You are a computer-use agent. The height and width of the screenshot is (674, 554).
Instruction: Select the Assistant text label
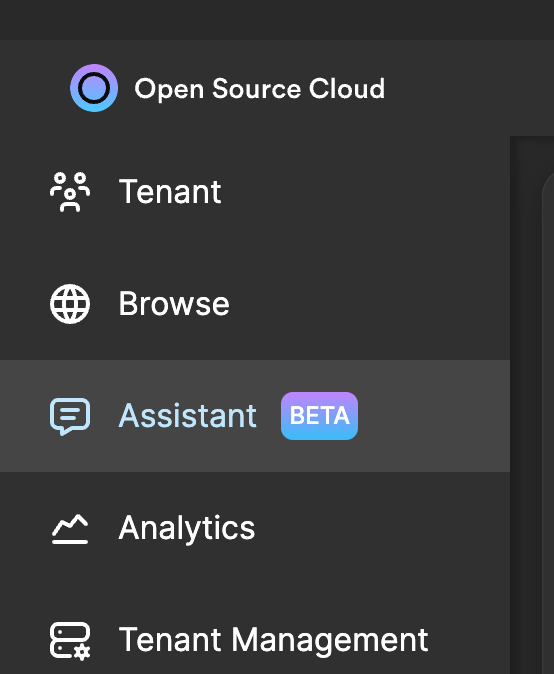coord(188,416)
